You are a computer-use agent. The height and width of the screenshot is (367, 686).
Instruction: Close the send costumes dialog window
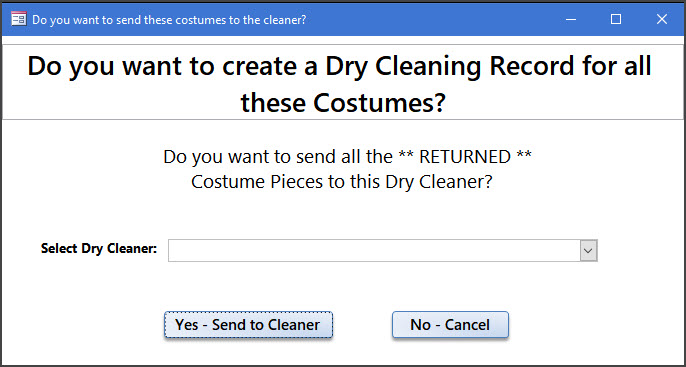click(662, 19)
